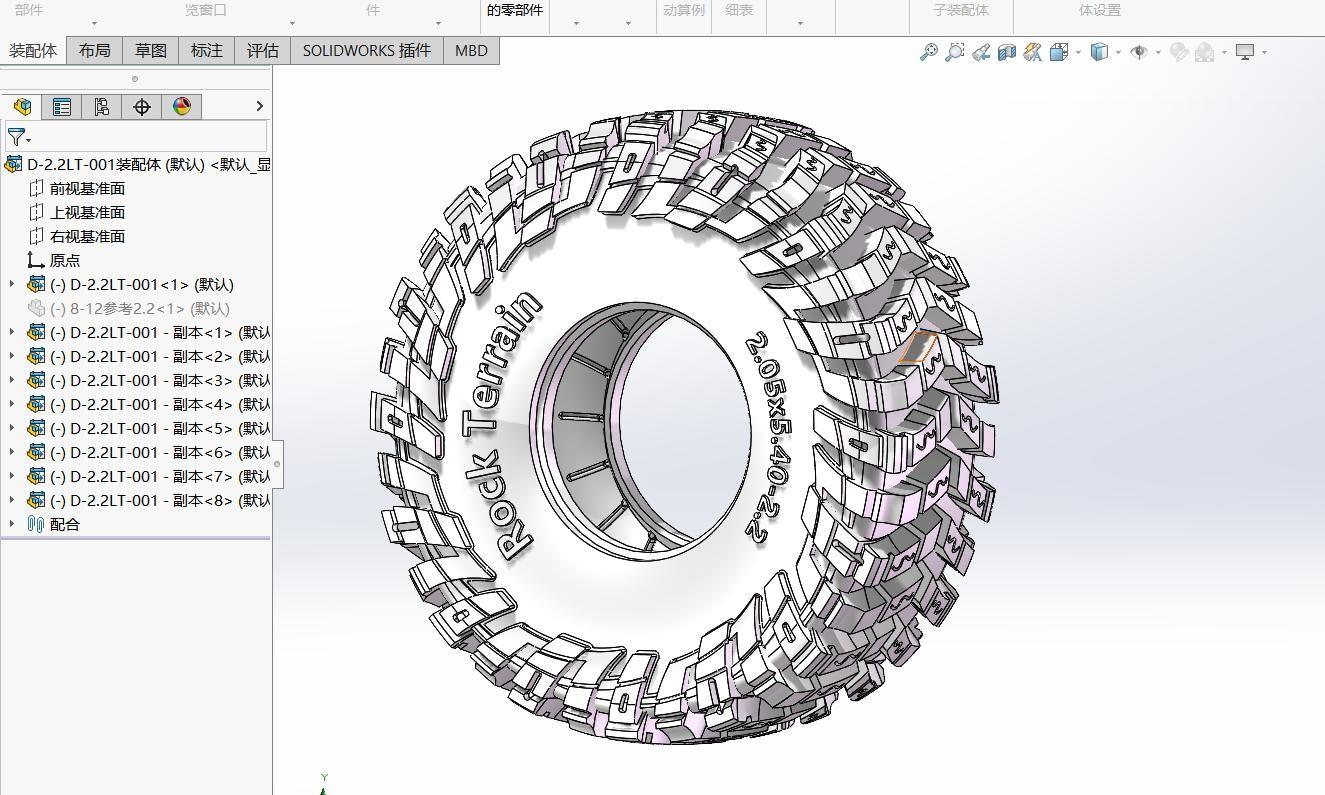1325x795 pixels.
Task: Open the DisplayManager color-ball tab
Action: 182,107
